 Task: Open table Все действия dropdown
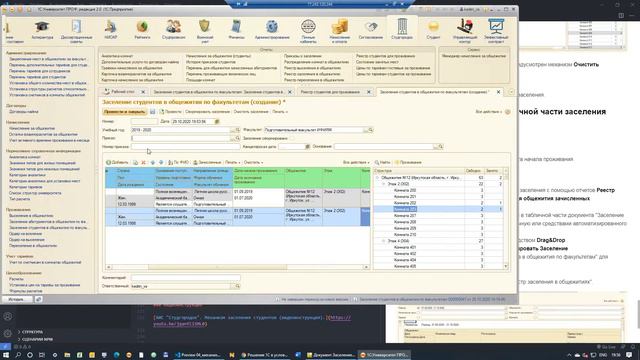tap(356, 162)
